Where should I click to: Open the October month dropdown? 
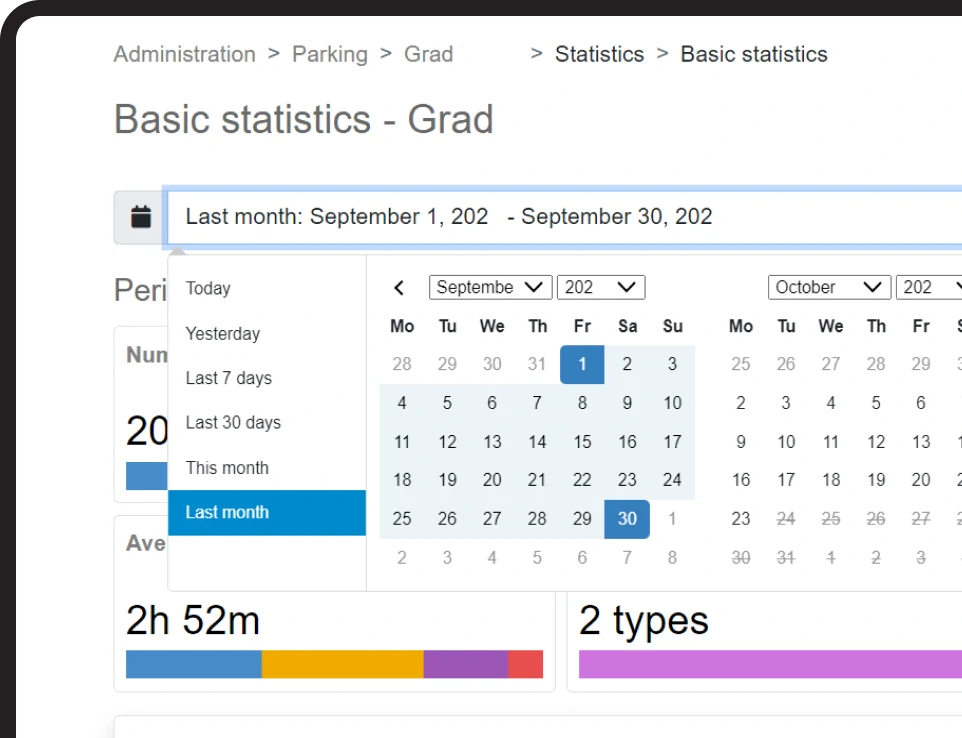point(829,287)
